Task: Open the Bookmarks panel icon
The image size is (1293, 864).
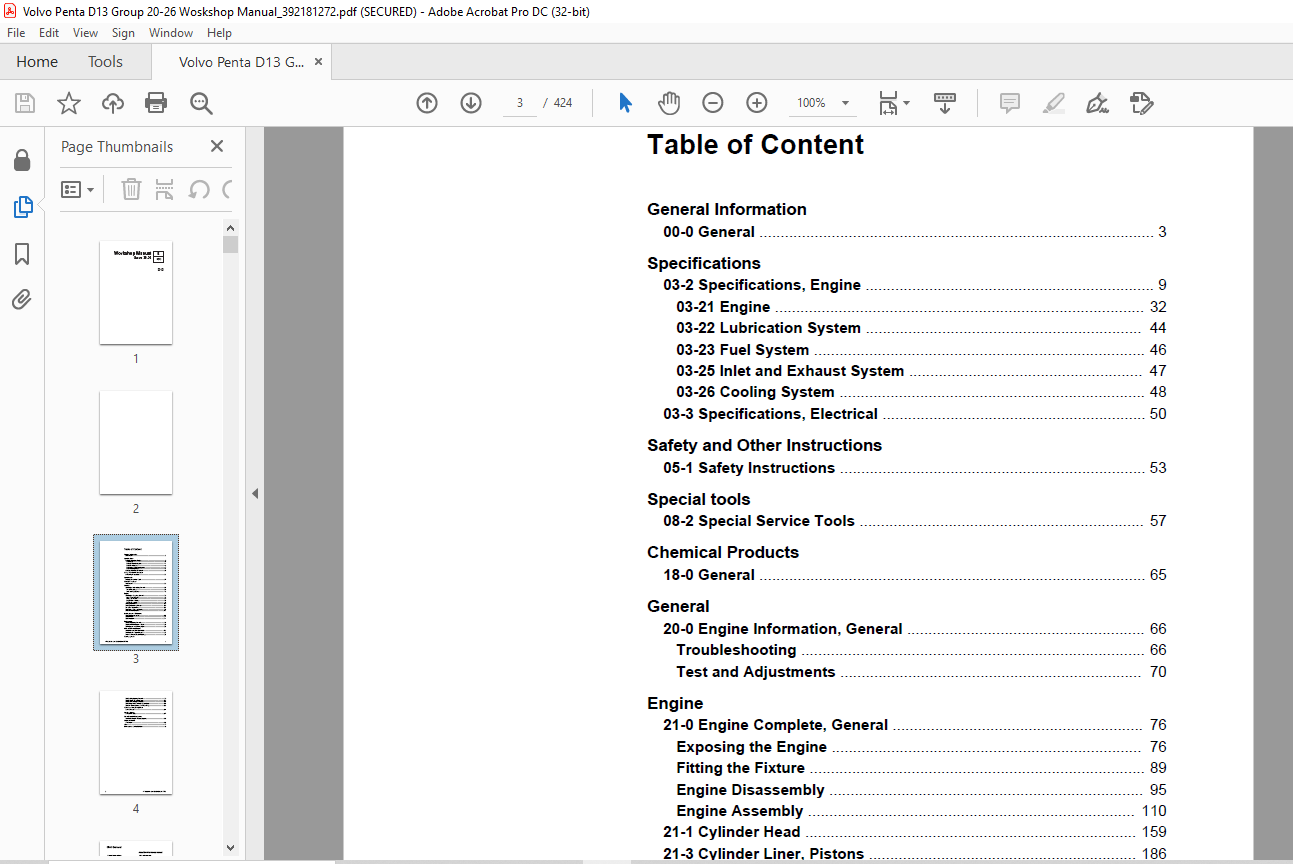Action: [22, 254]
